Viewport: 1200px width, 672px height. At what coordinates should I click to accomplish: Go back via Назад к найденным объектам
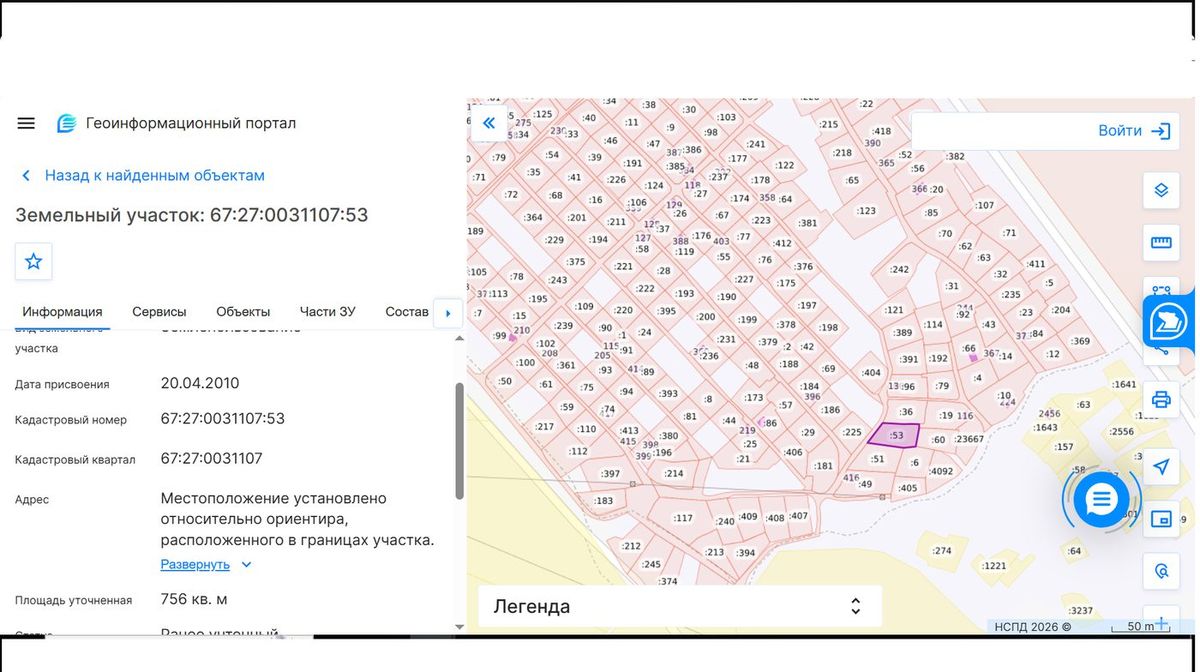(x=143, y=175)
